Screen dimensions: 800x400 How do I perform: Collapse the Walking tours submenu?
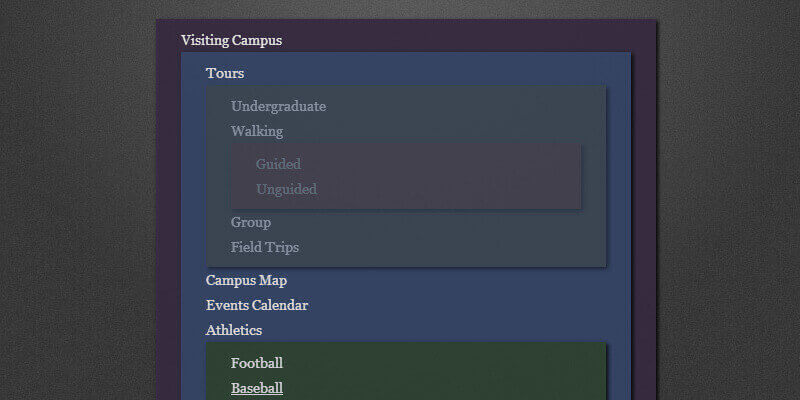[x=257, y=131]
